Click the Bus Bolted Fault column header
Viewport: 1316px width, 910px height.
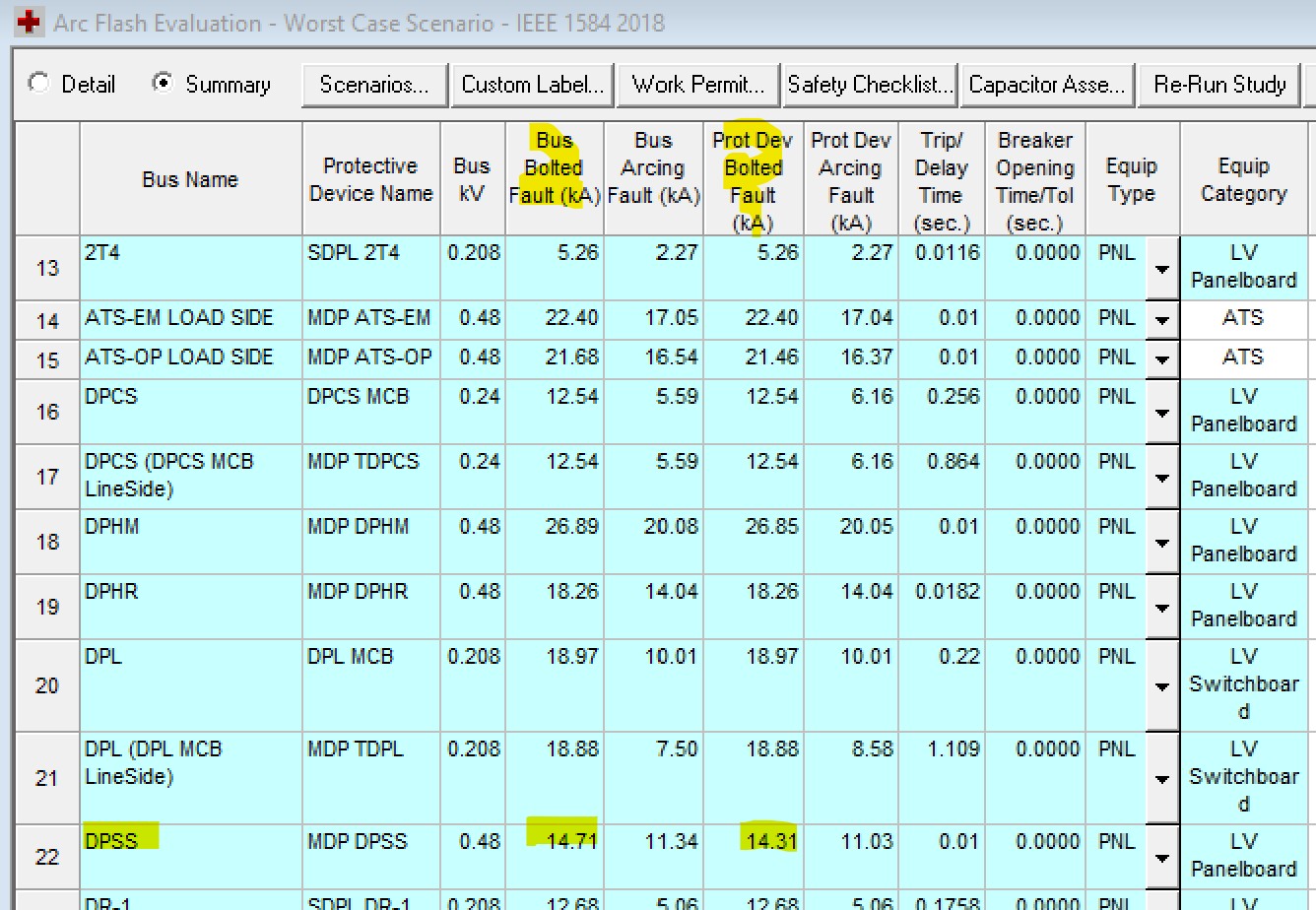pyautogui.click(x=554, y=179)
